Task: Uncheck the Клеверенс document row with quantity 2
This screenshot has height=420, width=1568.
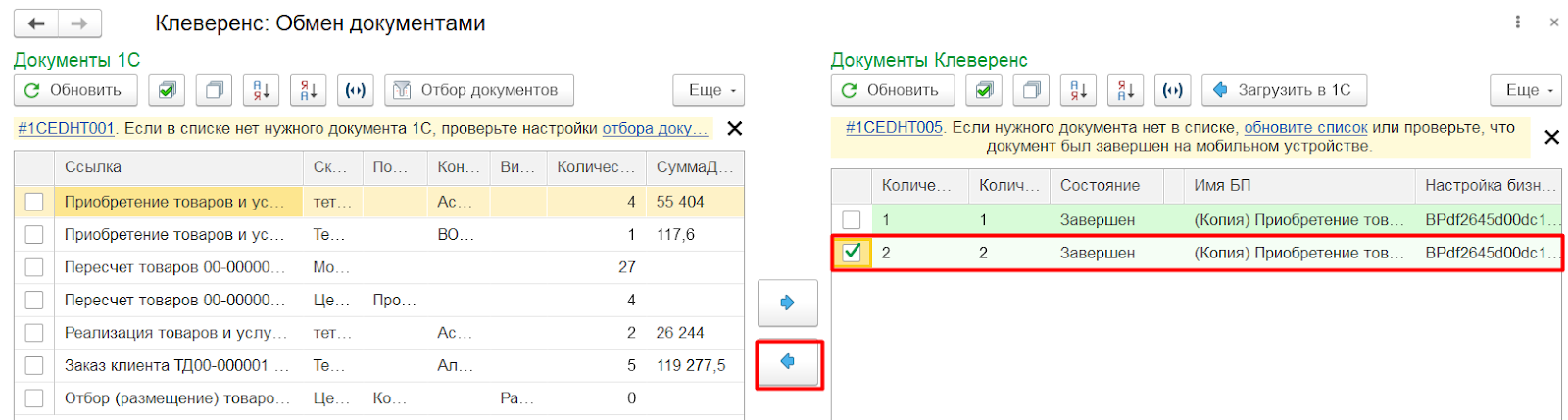Action: click(x=852, y=253)
